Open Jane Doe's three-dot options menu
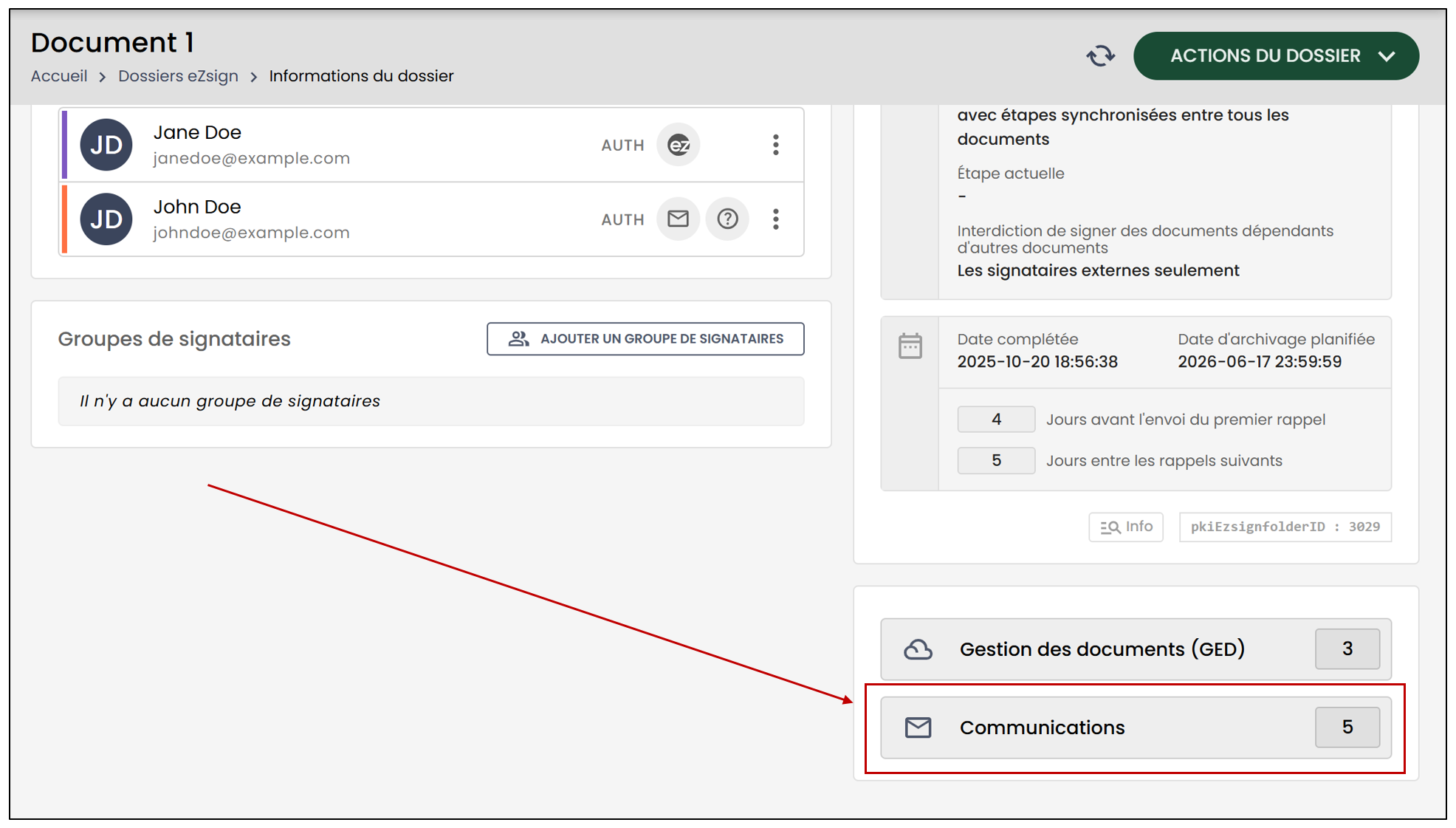 click(x=775, y=145)
